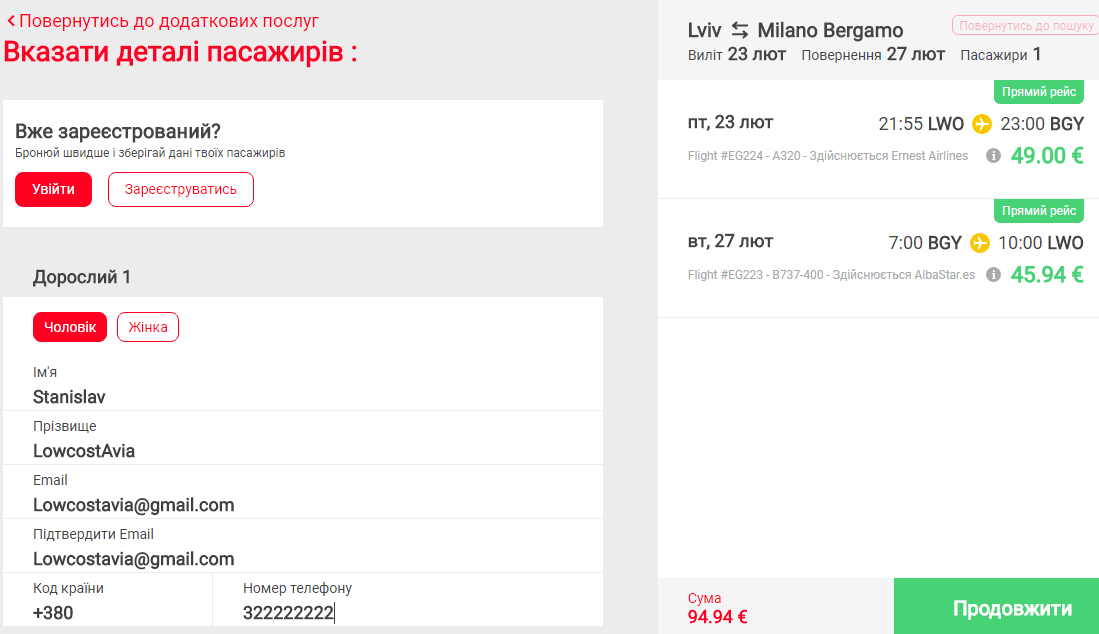
Task: Open the Код країни +380 selector
Action: (107, 600)
